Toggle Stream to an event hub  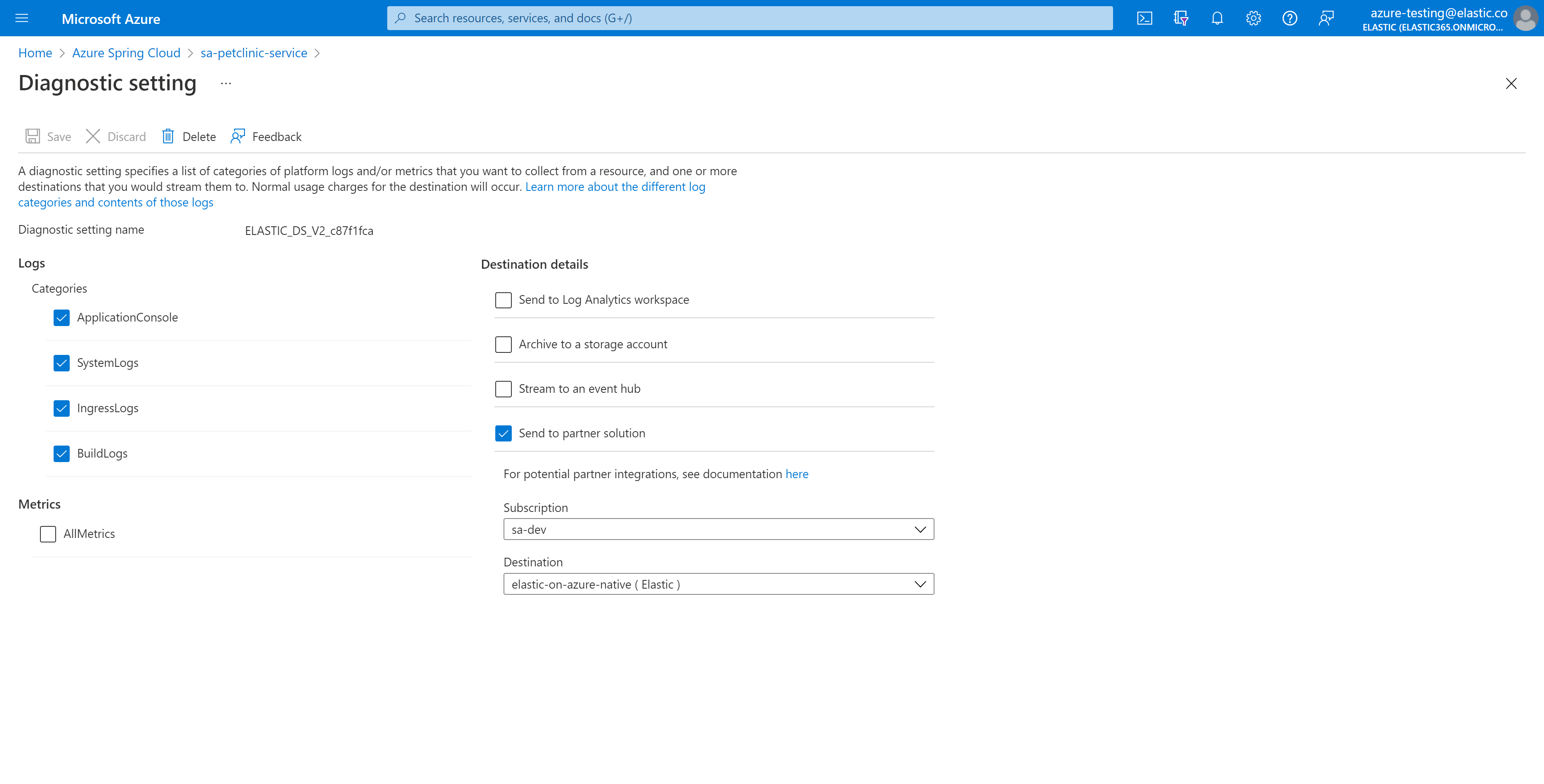coord(504,389)
